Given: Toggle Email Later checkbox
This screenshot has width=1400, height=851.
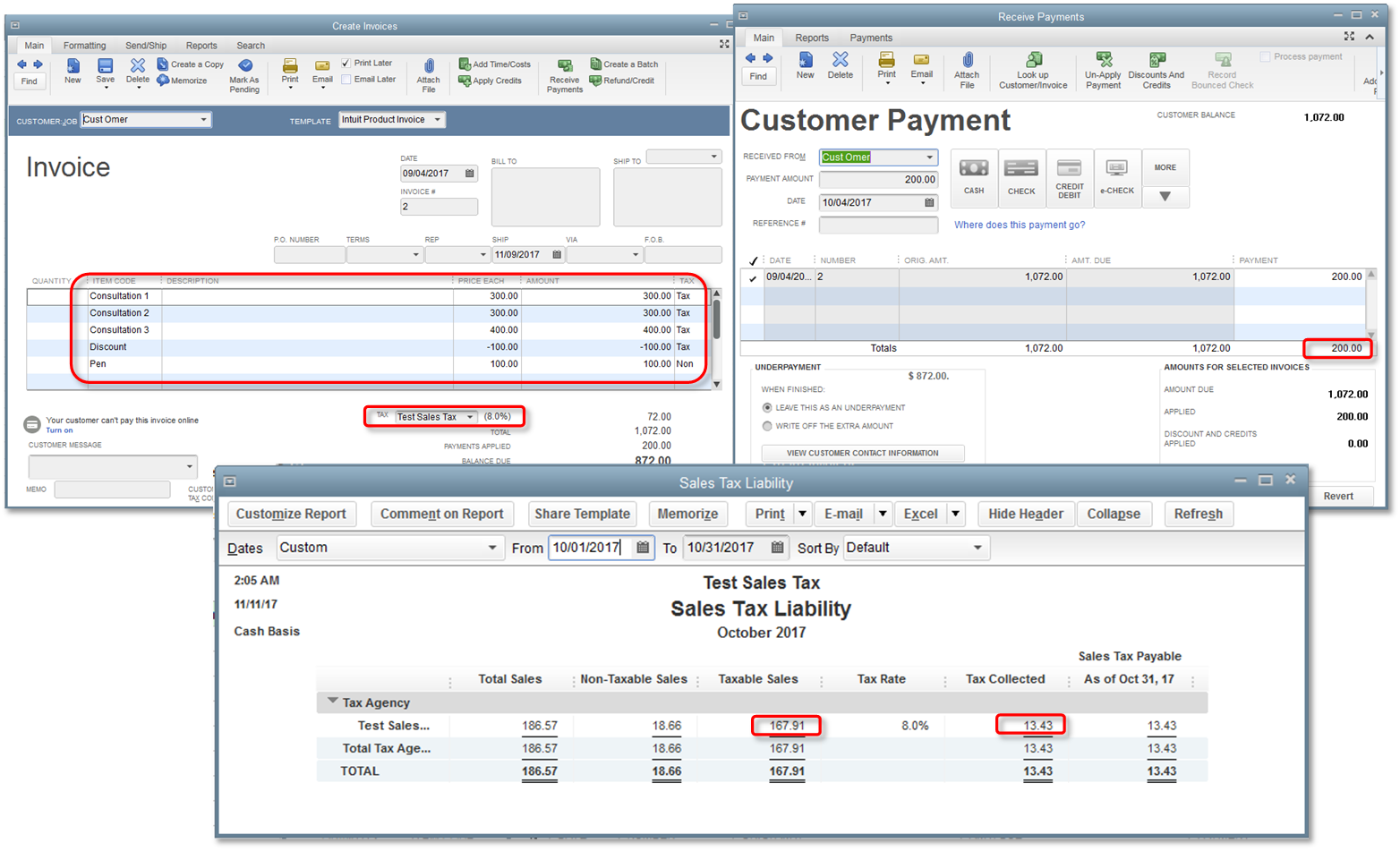Looking at the screenshot, I should 346,80.
